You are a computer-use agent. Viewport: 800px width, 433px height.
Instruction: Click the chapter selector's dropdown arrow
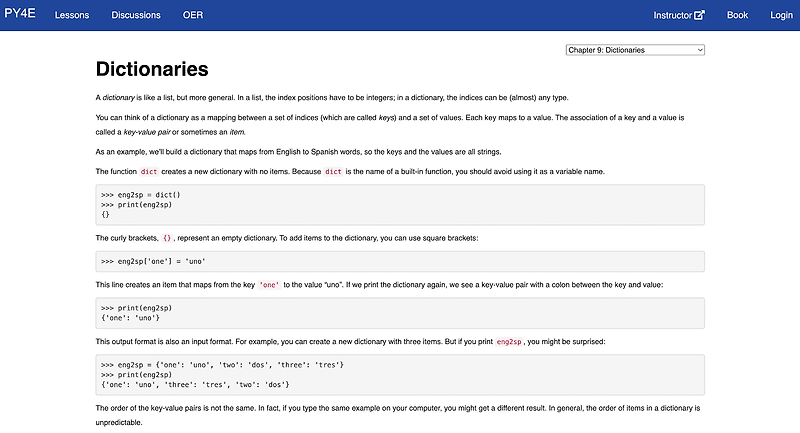click(x=699, y=49)
